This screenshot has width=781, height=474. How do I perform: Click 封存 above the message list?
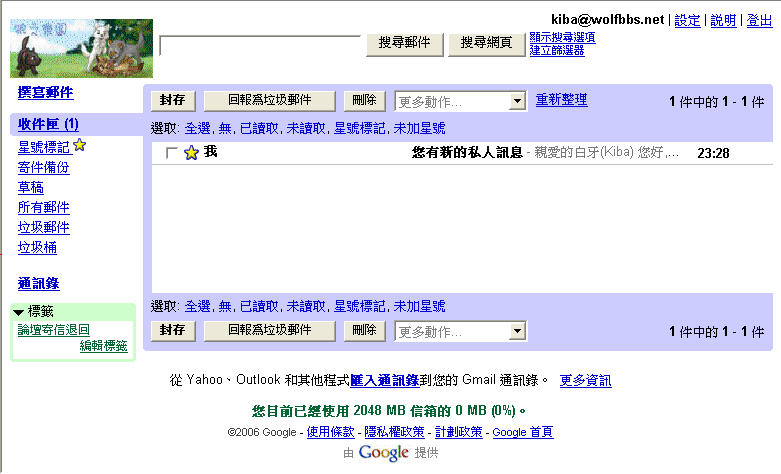pos(173,101)
